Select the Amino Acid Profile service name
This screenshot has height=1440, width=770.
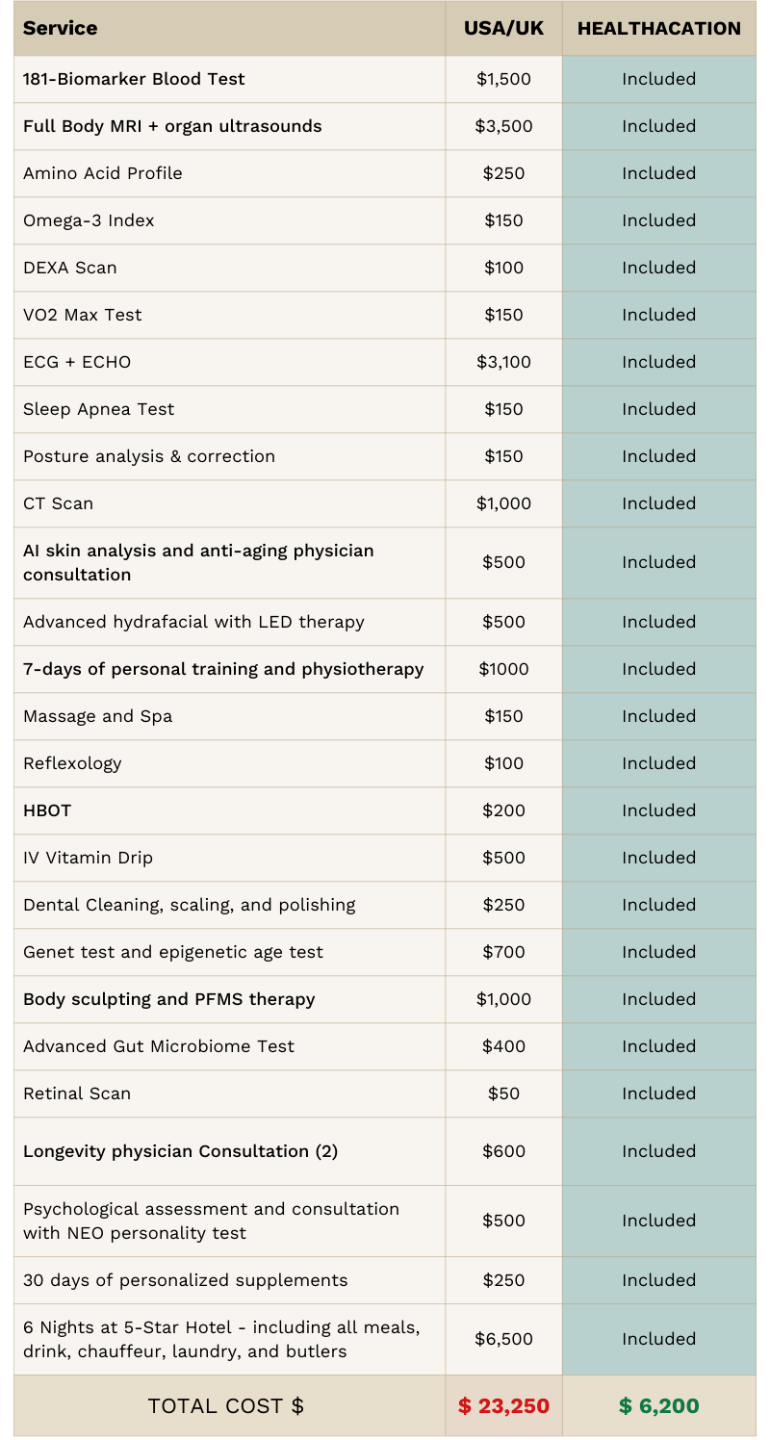103,173
